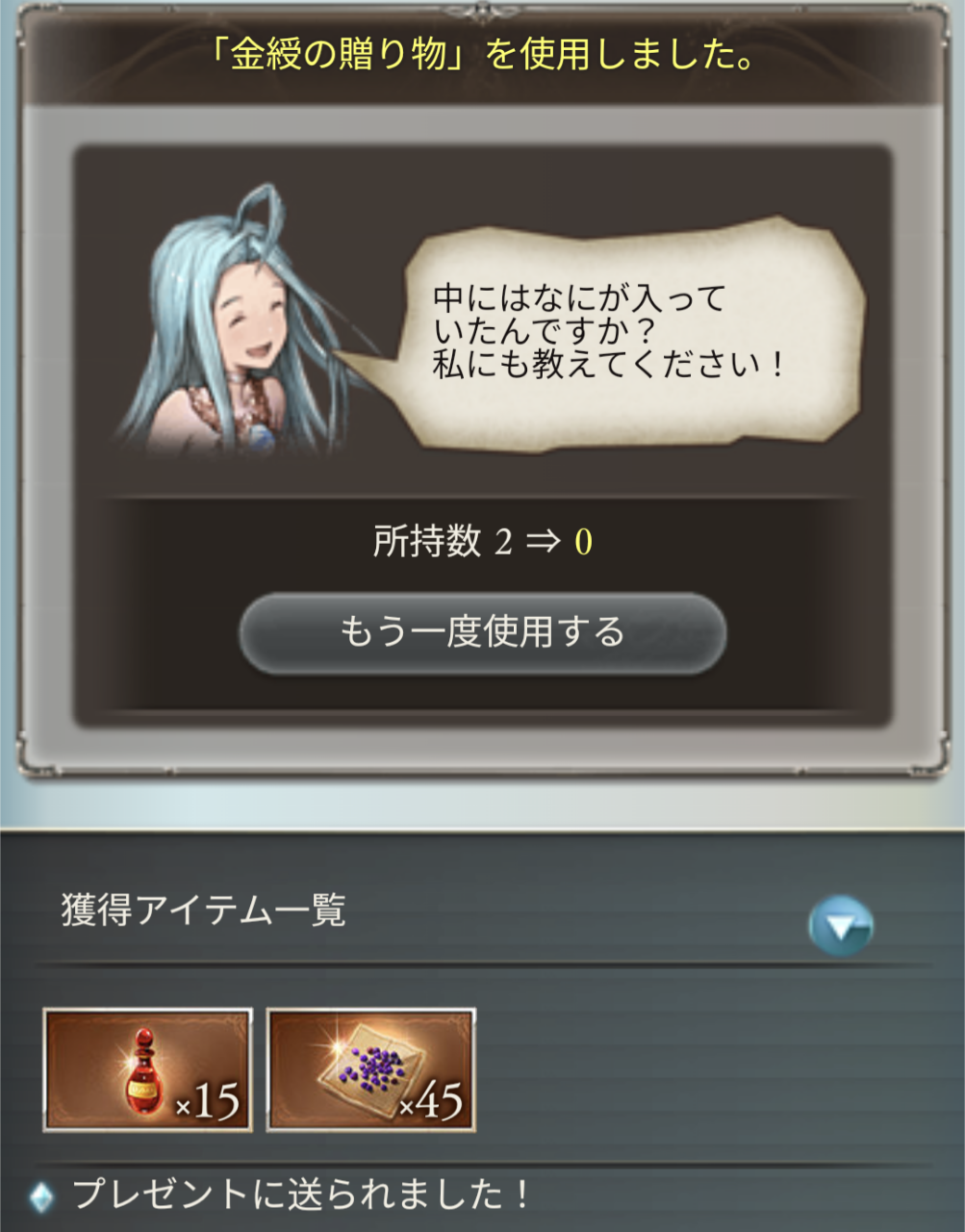Tap the dark header banner of the dialog
This screenshot has height=1232, width=965.
point(482,56)
